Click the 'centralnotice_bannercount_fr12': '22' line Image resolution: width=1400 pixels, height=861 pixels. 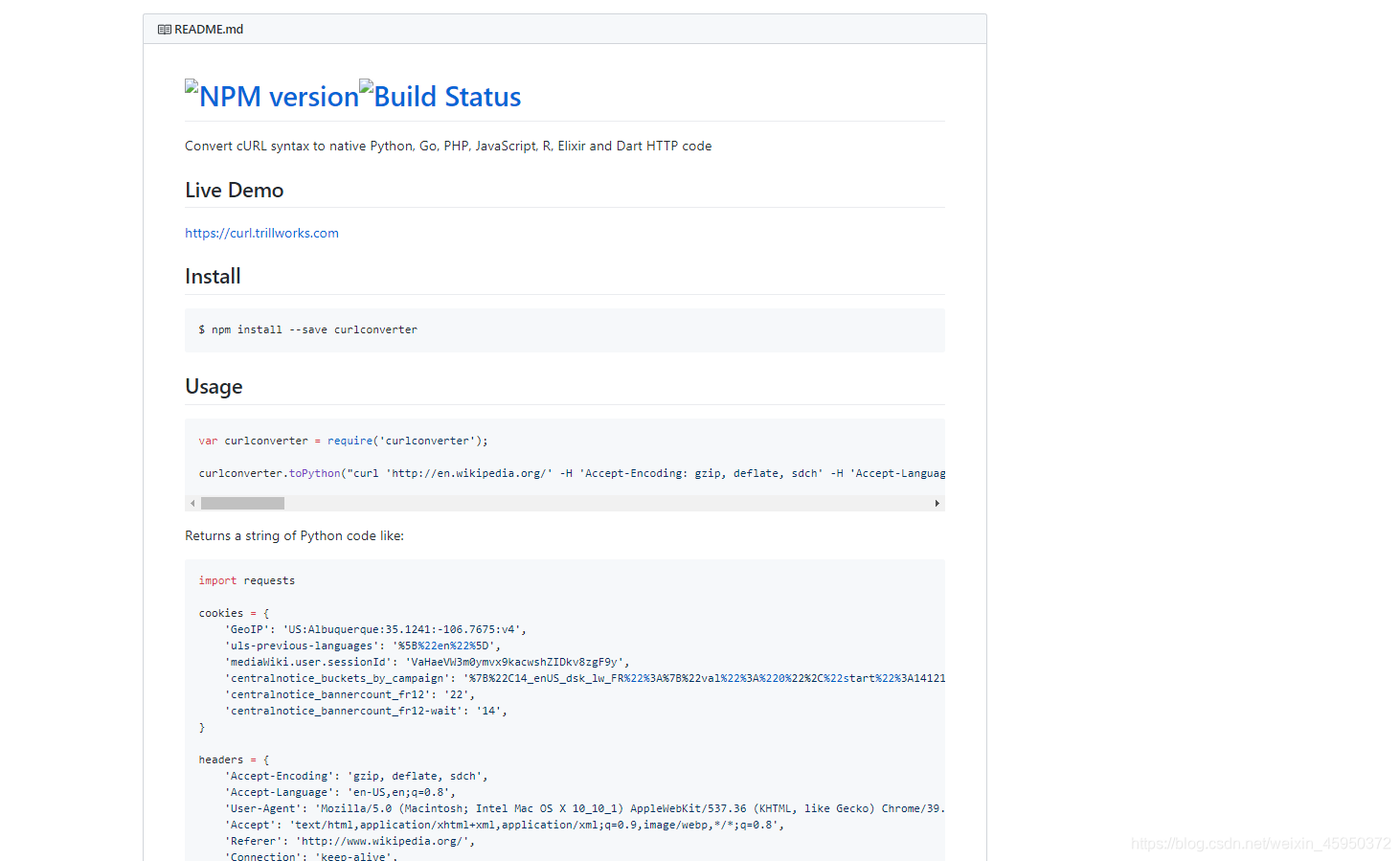pyautogui.click(x=350, y=694)
